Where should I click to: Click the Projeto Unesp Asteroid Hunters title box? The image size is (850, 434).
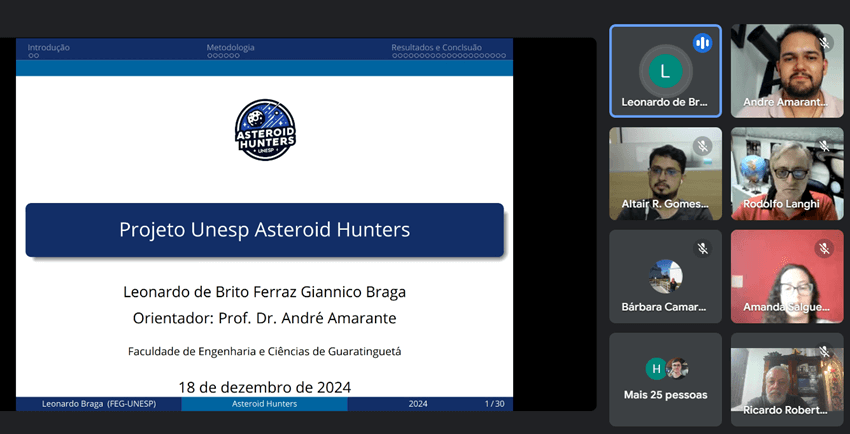coord(265,230)
